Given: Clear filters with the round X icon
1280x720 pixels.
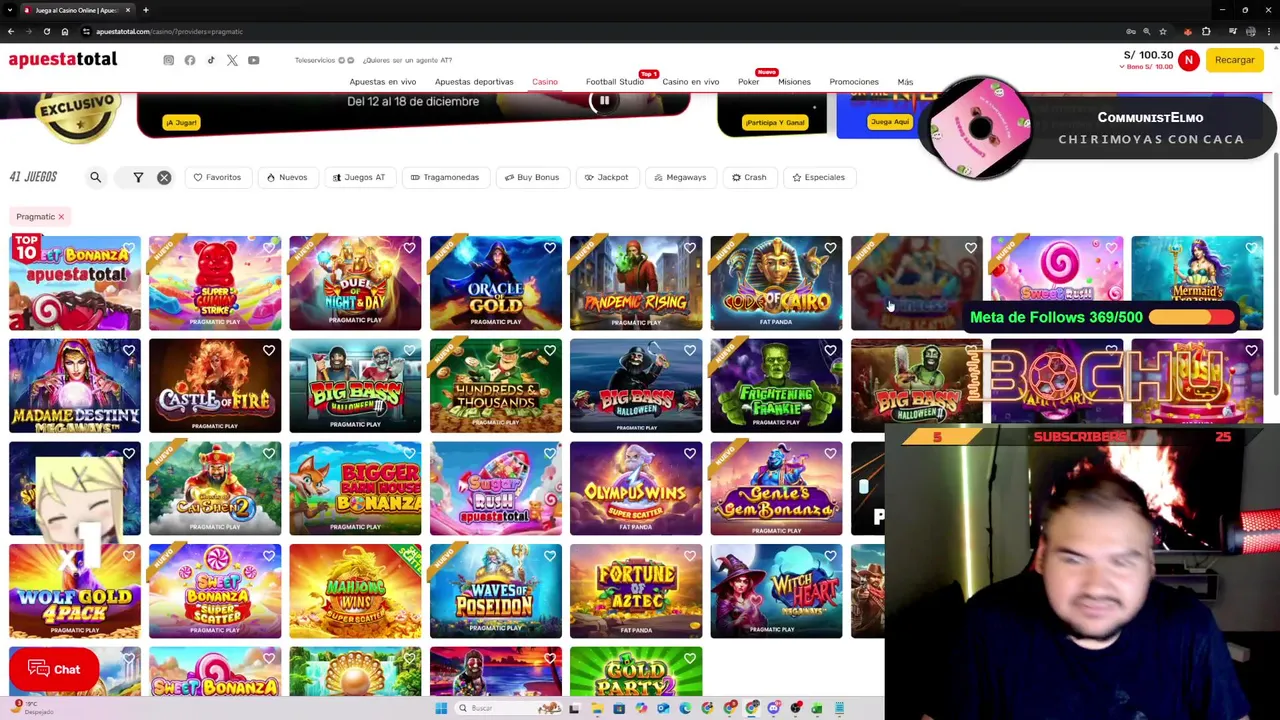Looking at the screenshot, I should click(164, 177).
